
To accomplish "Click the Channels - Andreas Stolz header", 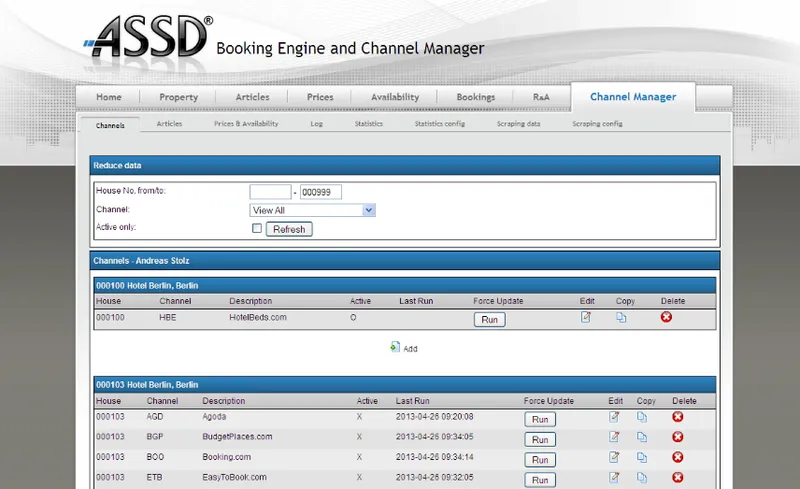I will tap(405, 260).
